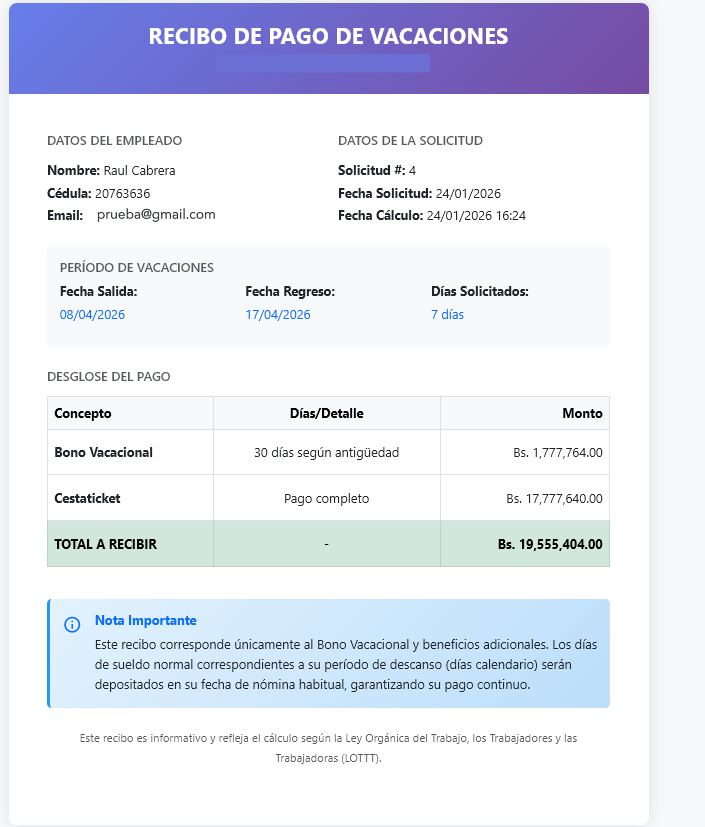Select the Cestaticket row label

coord(87,498)
